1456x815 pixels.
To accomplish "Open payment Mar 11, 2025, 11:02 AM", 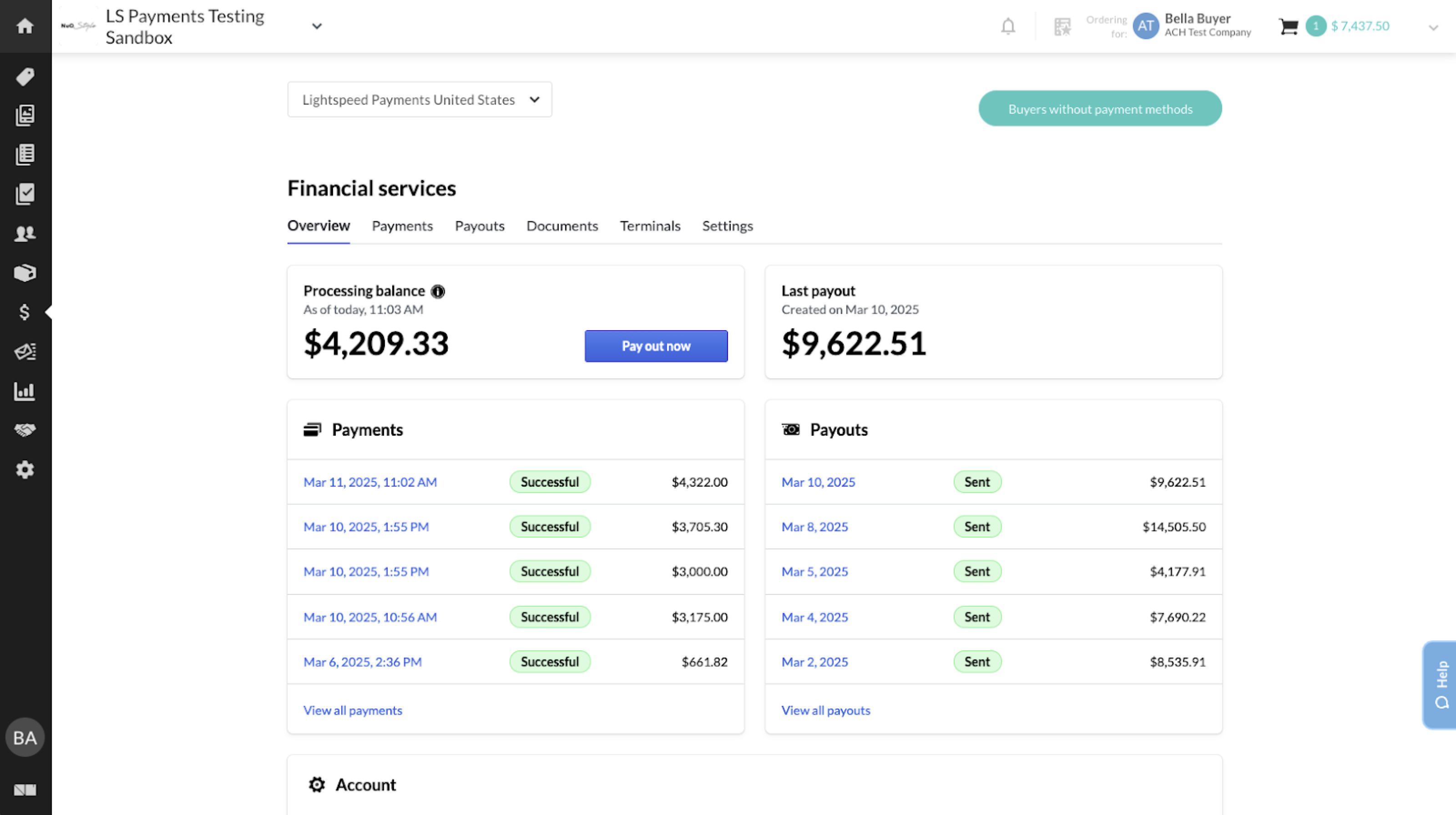I will pos(369,482).
